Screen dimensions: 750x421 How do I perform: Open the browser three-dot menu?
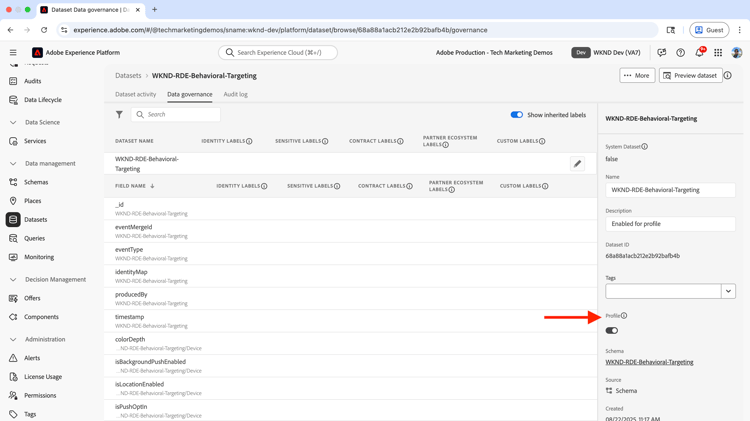739,30
